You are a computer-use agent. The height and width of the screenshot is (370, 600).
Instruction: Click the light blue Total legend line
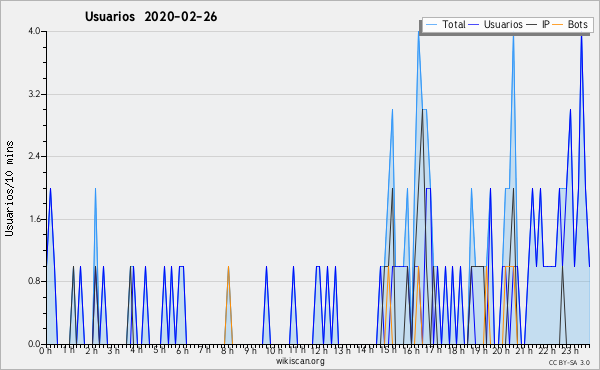[431, 25]
